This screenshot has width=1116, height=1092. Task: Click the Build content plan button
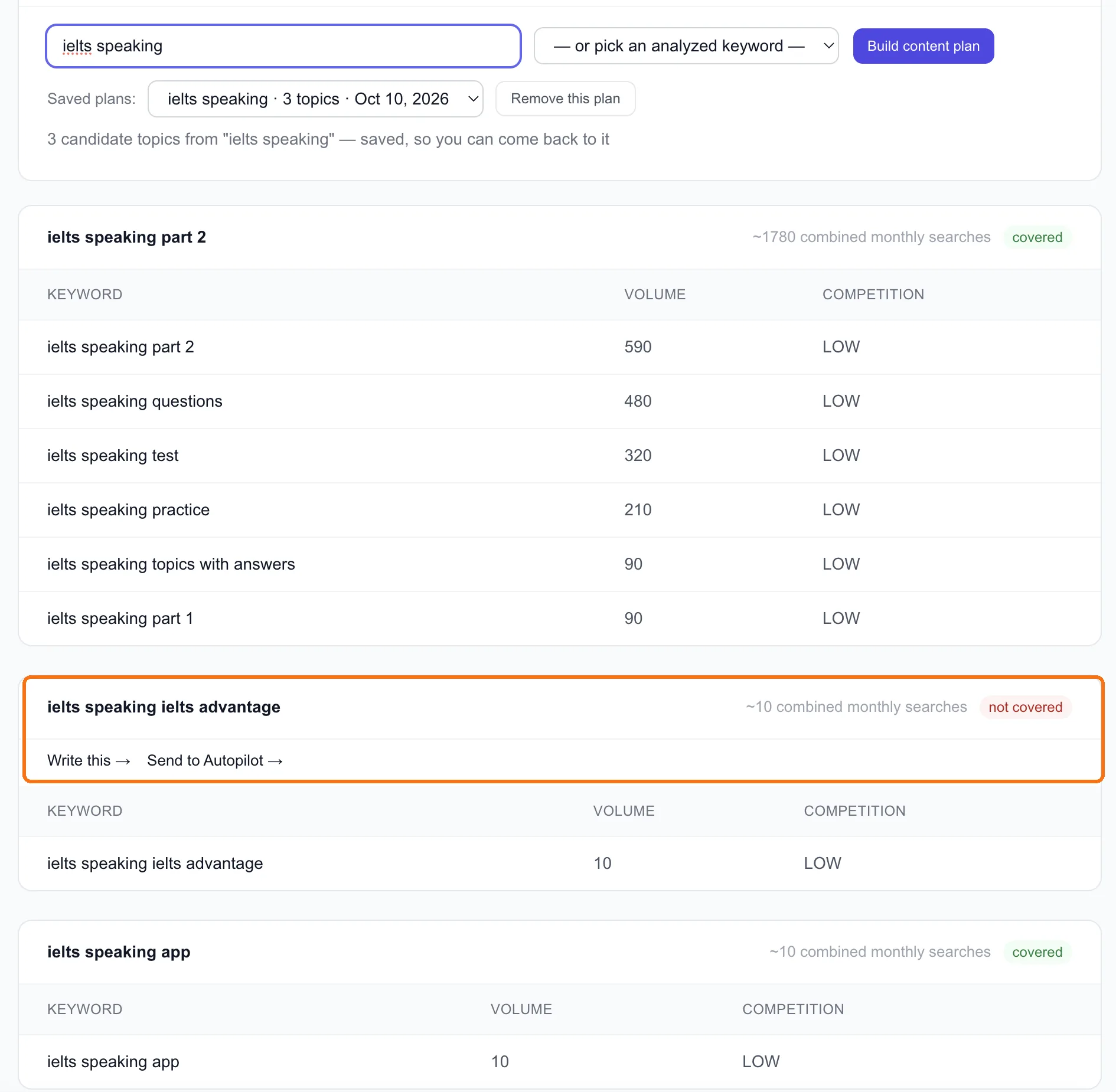pos(924,46)
